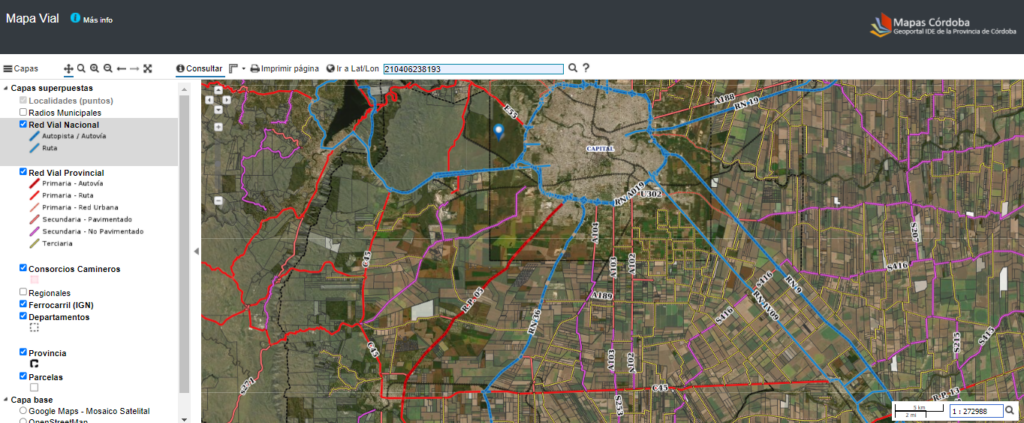Pan map right with arrow control
This screenshot has height=423, width=1024.
(227, 100)
